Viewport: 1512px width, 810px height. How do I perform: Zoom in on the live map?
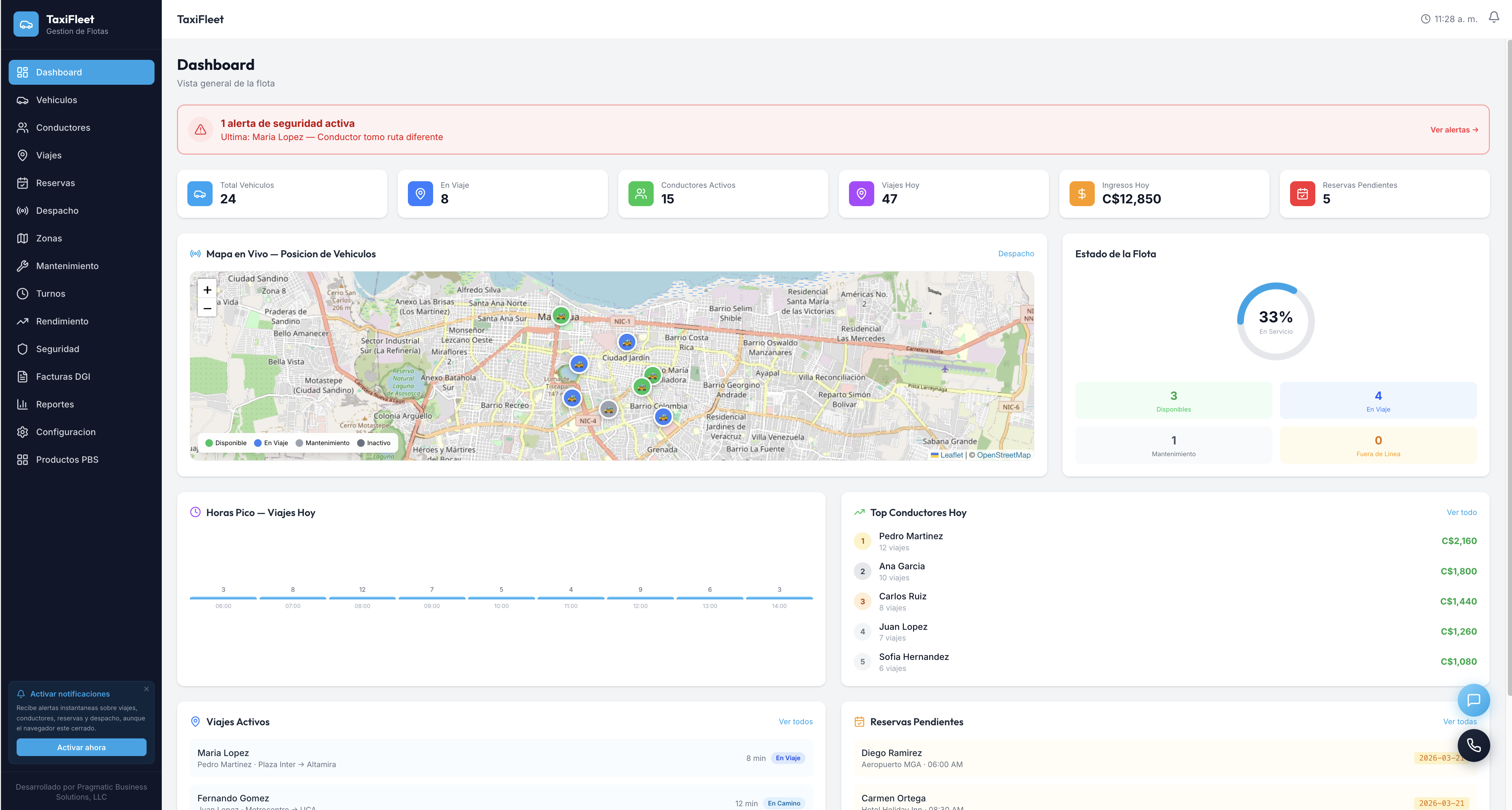click(x=207, y=289)
